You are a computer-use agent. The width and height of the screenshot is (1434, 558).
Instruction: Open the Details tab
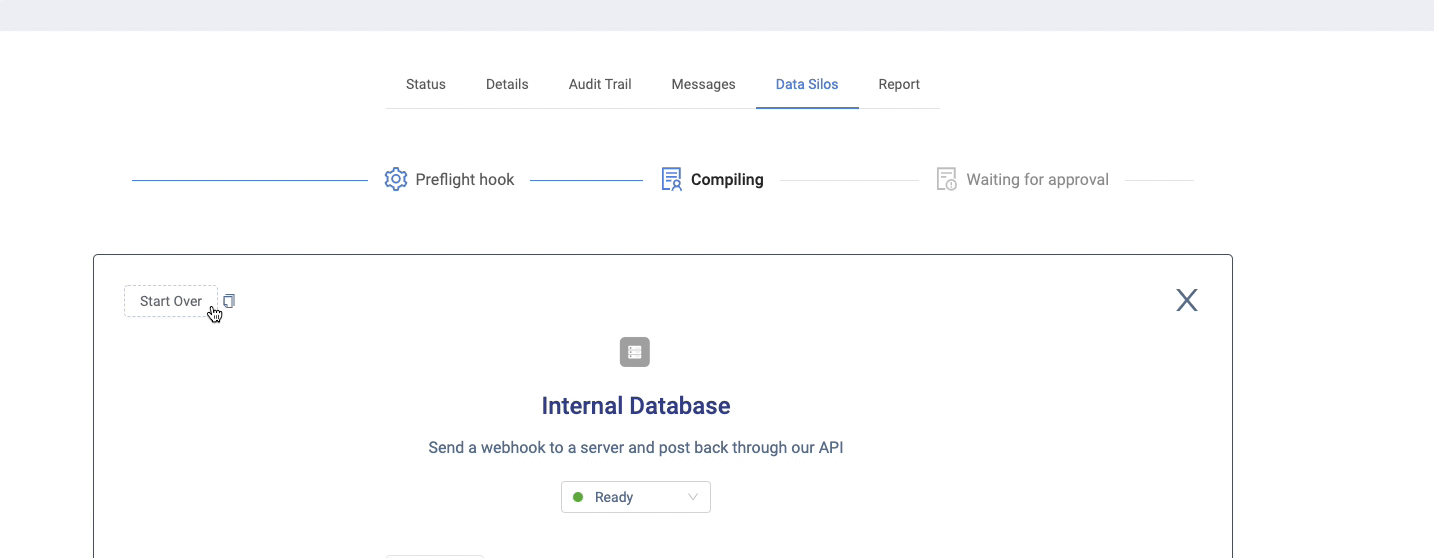click(x=507, y=84)
